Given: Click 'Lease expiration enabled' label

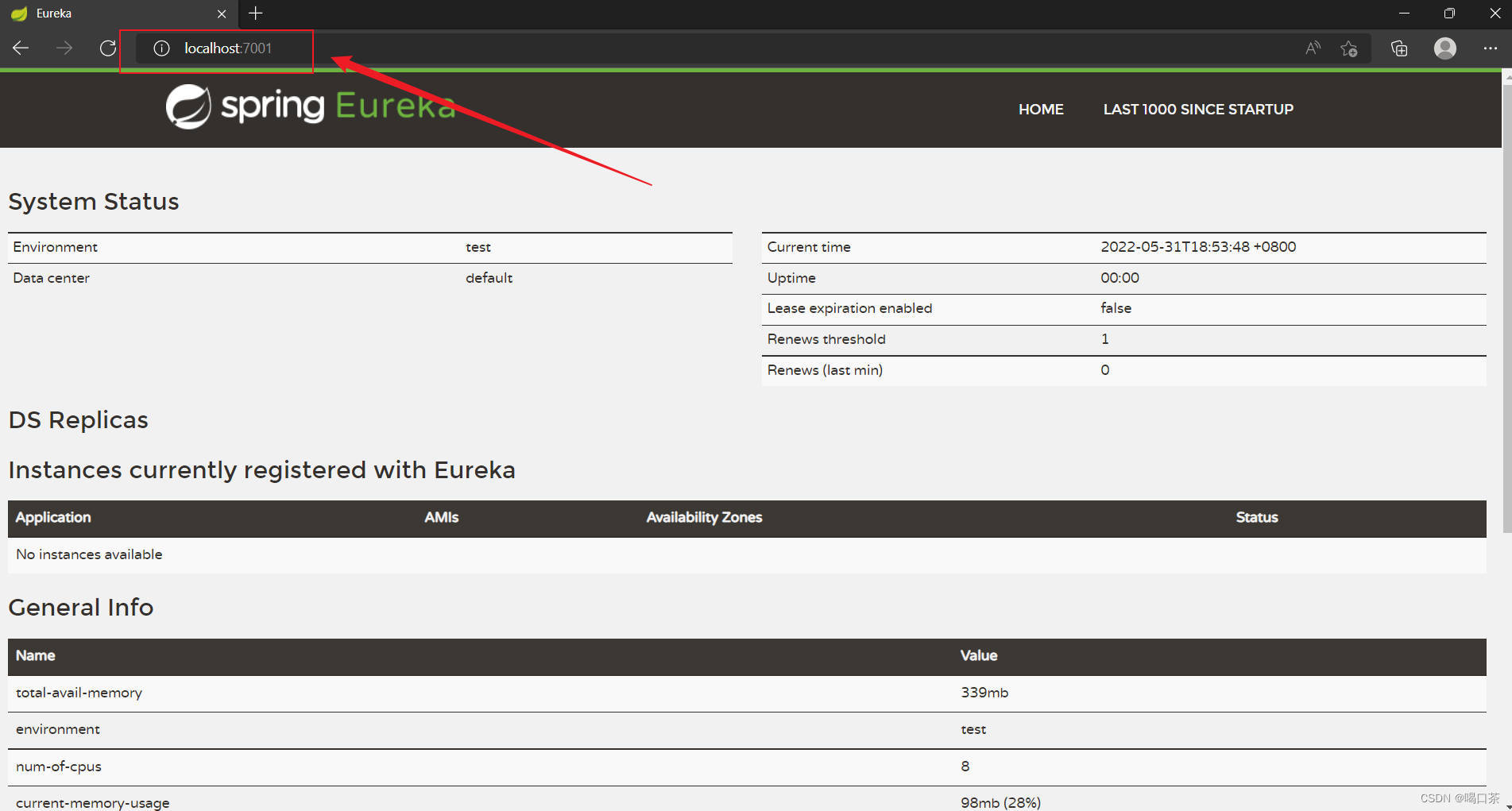Looking at the screenshot, I should tap(849, 308).
